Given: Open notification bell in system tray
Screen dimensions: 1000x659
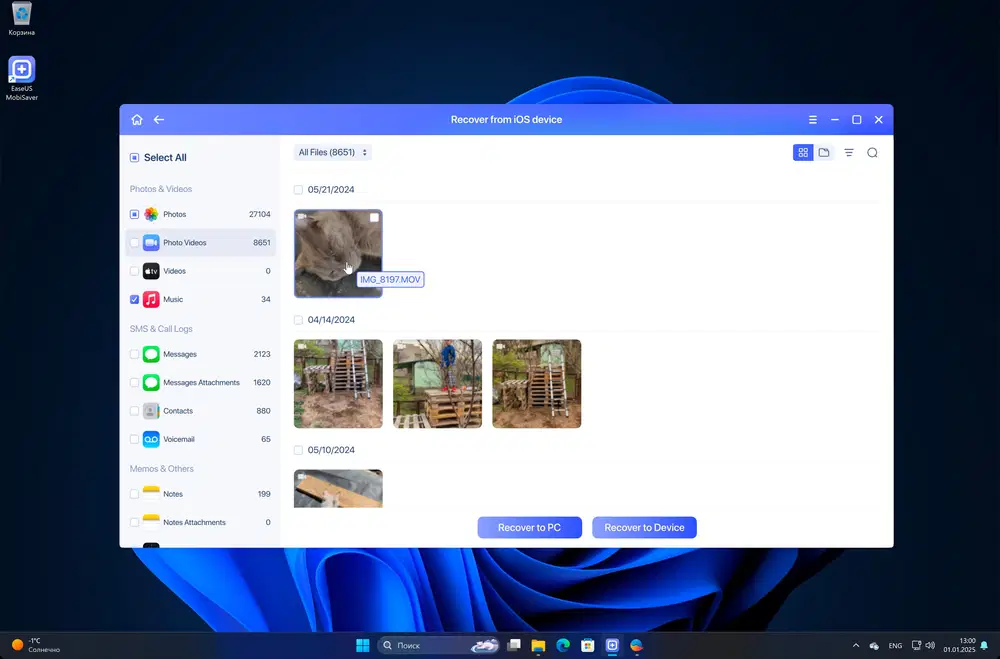Looking at the screenshot, I should [984, 646].
